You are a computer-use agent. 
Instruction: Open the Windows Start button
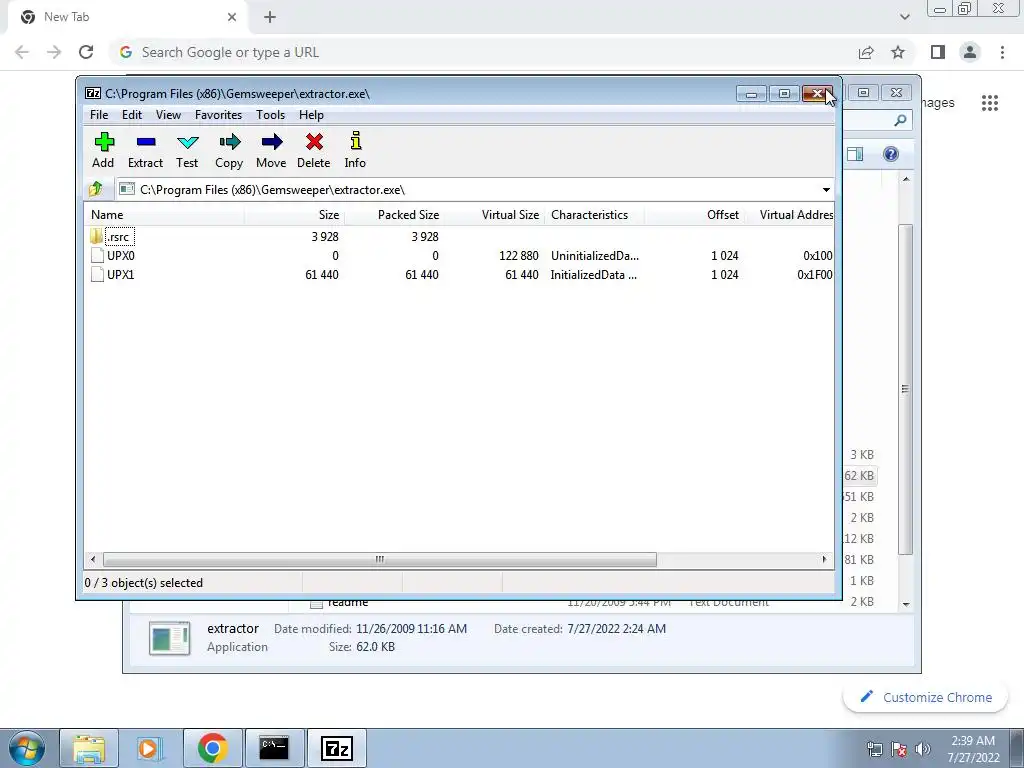[27, 748]
